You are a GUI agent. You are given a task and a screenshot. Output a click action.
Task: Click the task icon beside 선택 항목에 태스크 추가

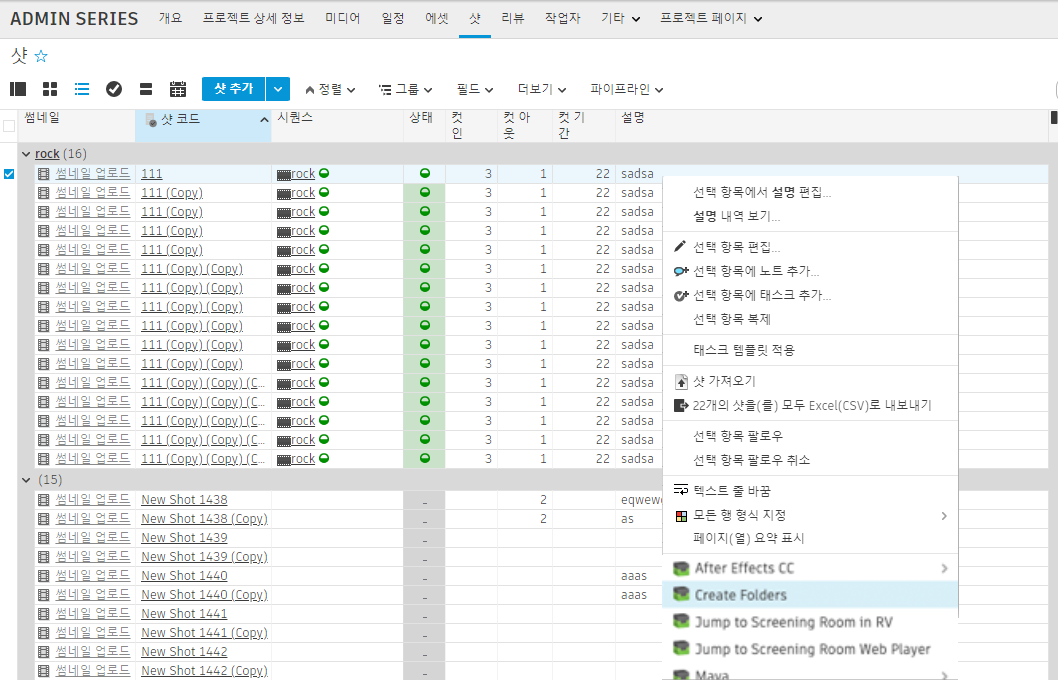pos(681,295)
